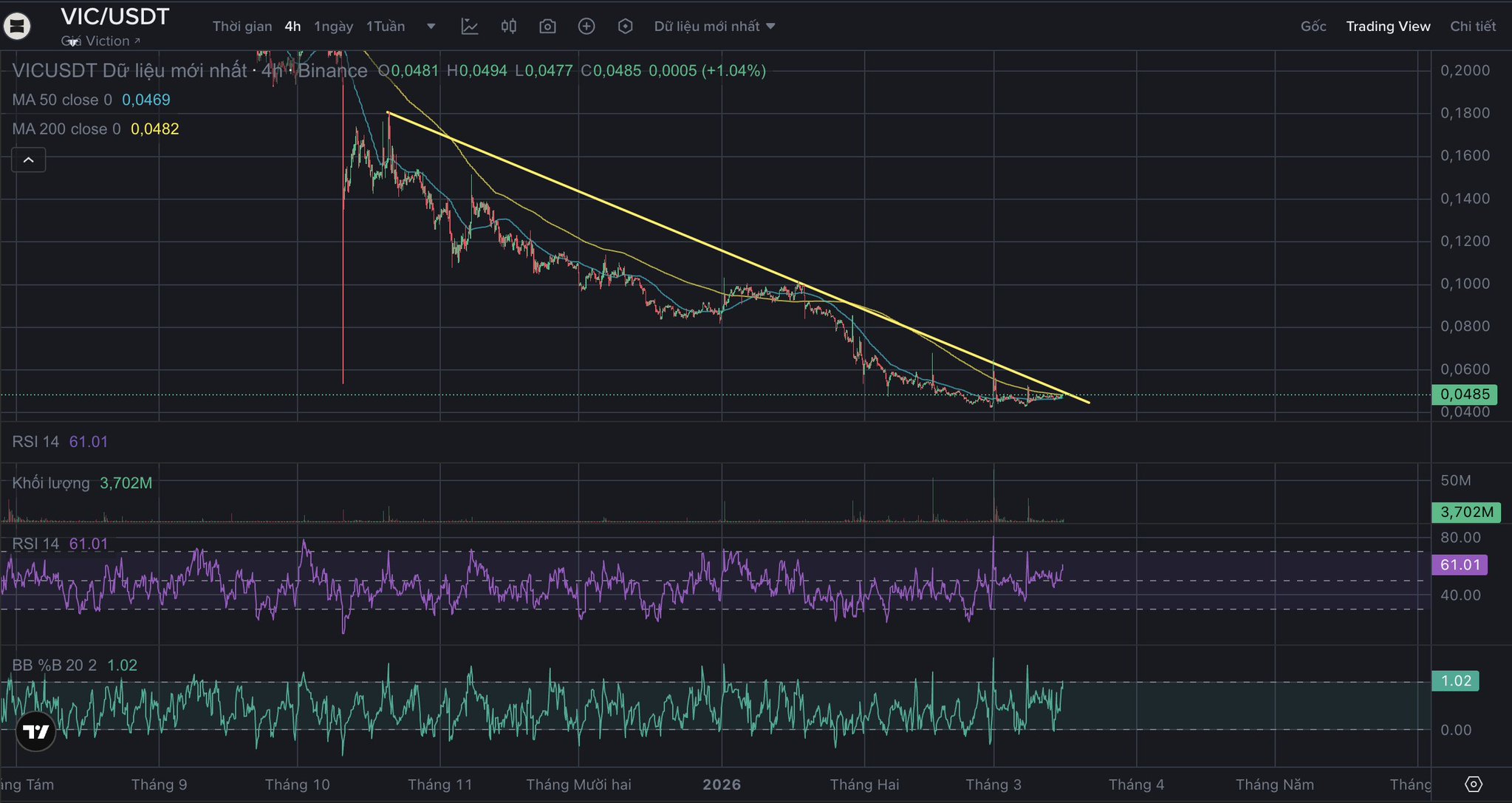Switch to the Gốc chart tab
This screenshot has width=1512, height=803.
(x=1313, y=27)
